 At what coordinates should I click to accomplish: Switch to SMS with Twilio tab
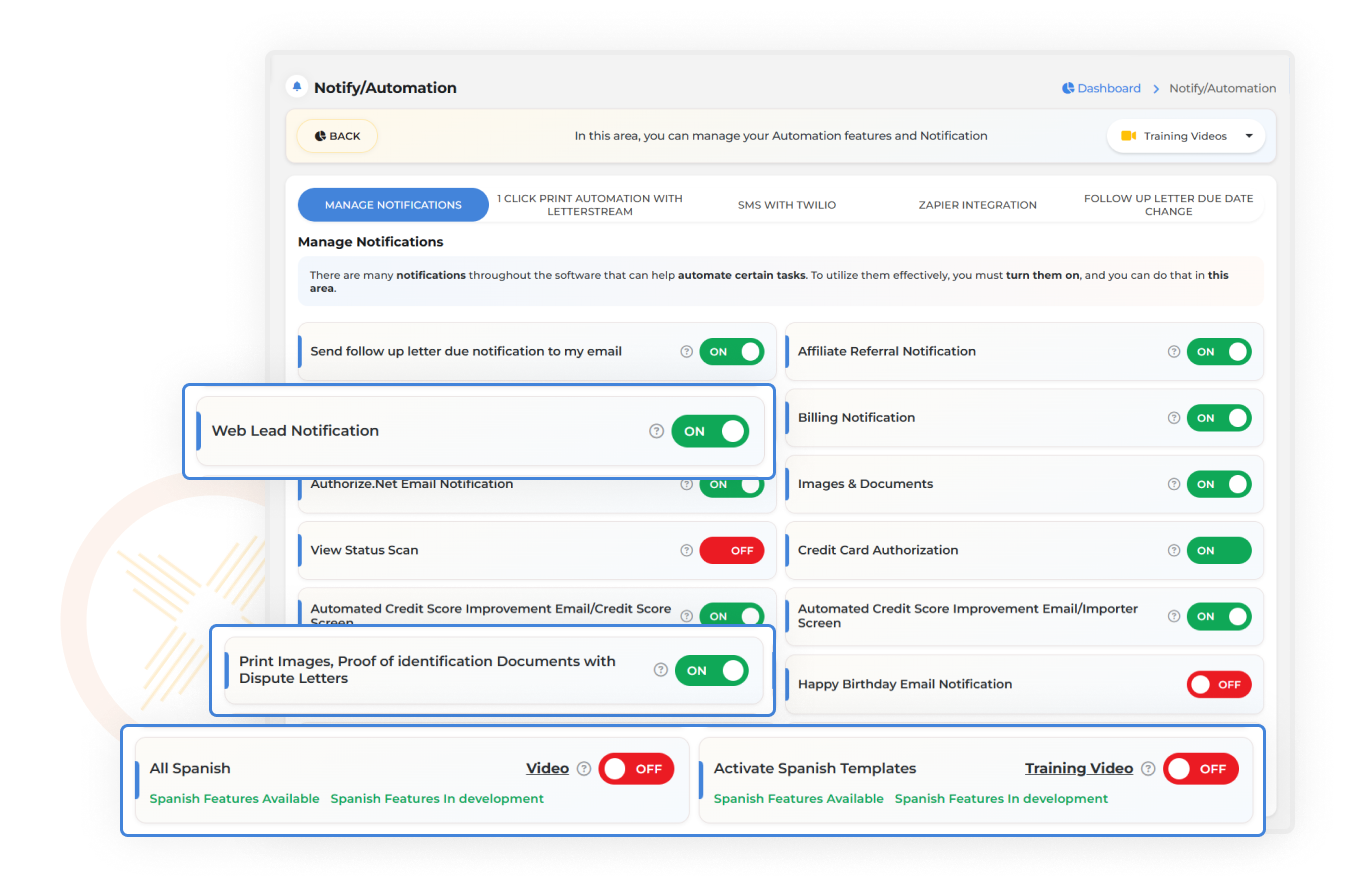pyautogui.click(x=786, y=205)
